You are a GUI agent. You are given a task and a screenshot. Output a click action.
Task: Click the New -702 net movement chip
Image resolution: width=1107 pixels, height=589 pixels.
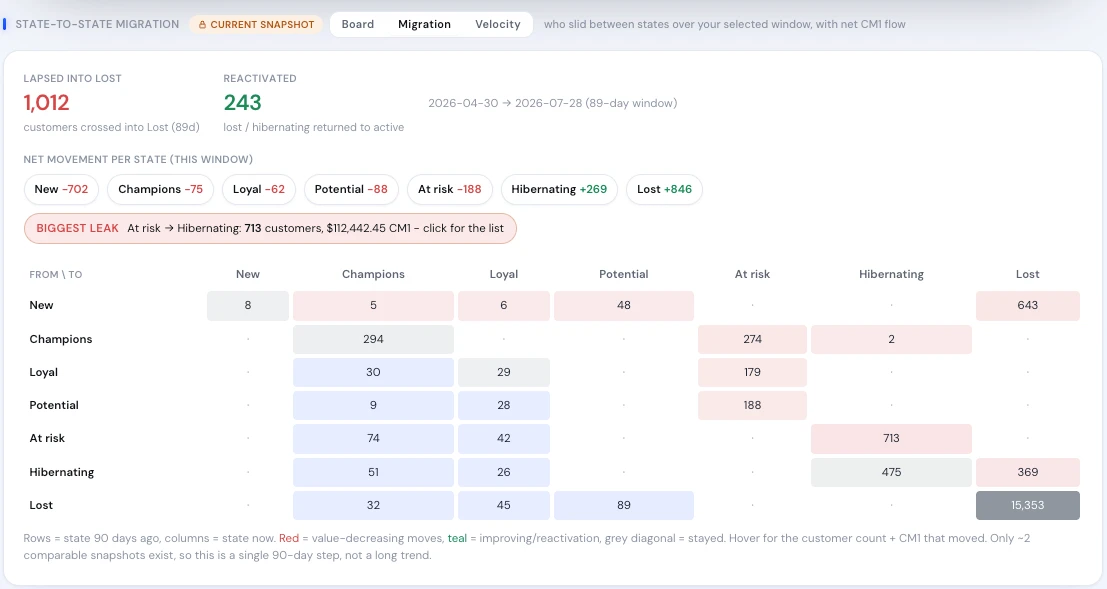click(x=61, y=189)
